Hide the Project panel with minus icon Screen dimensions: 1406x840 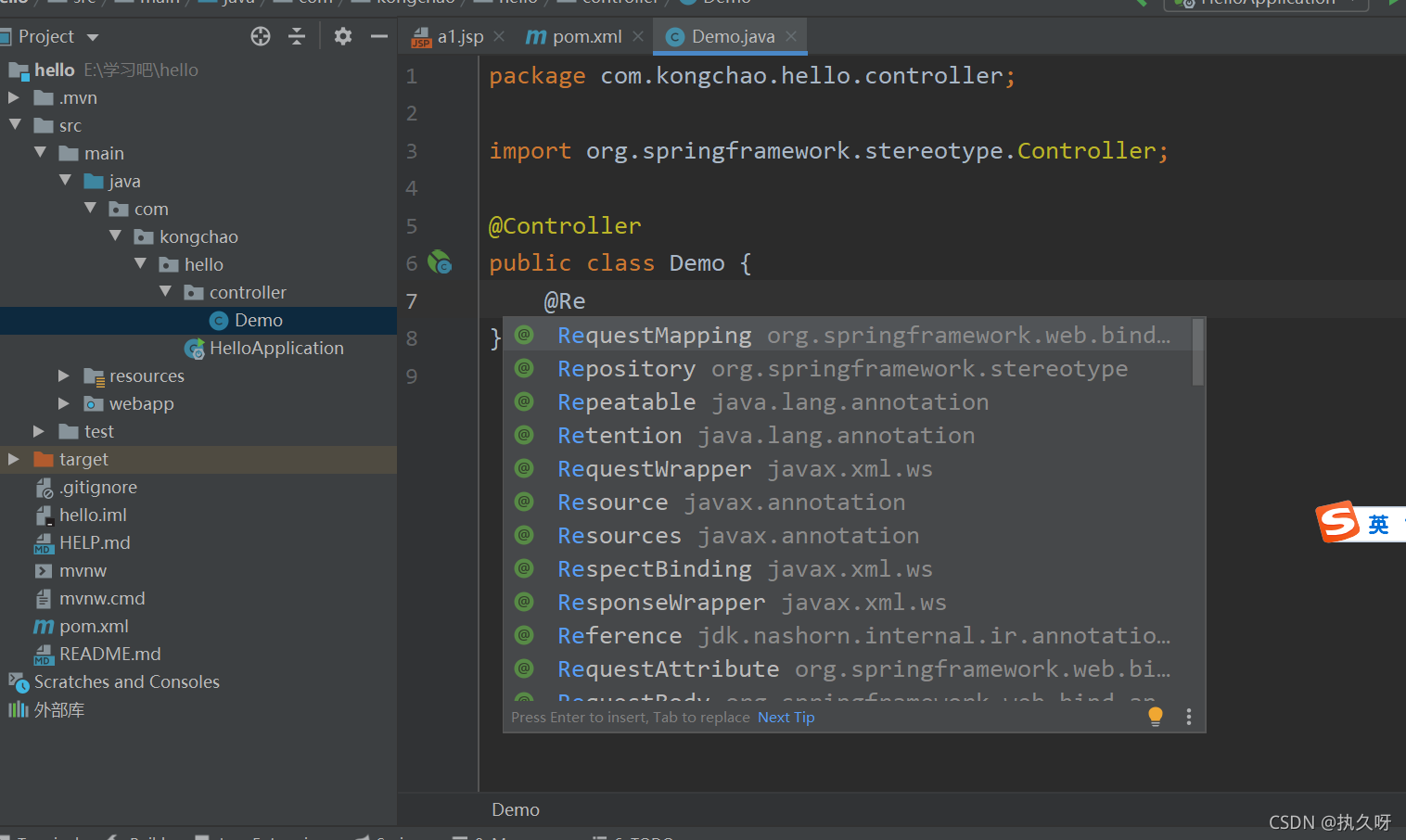click(x=378, y=36)
